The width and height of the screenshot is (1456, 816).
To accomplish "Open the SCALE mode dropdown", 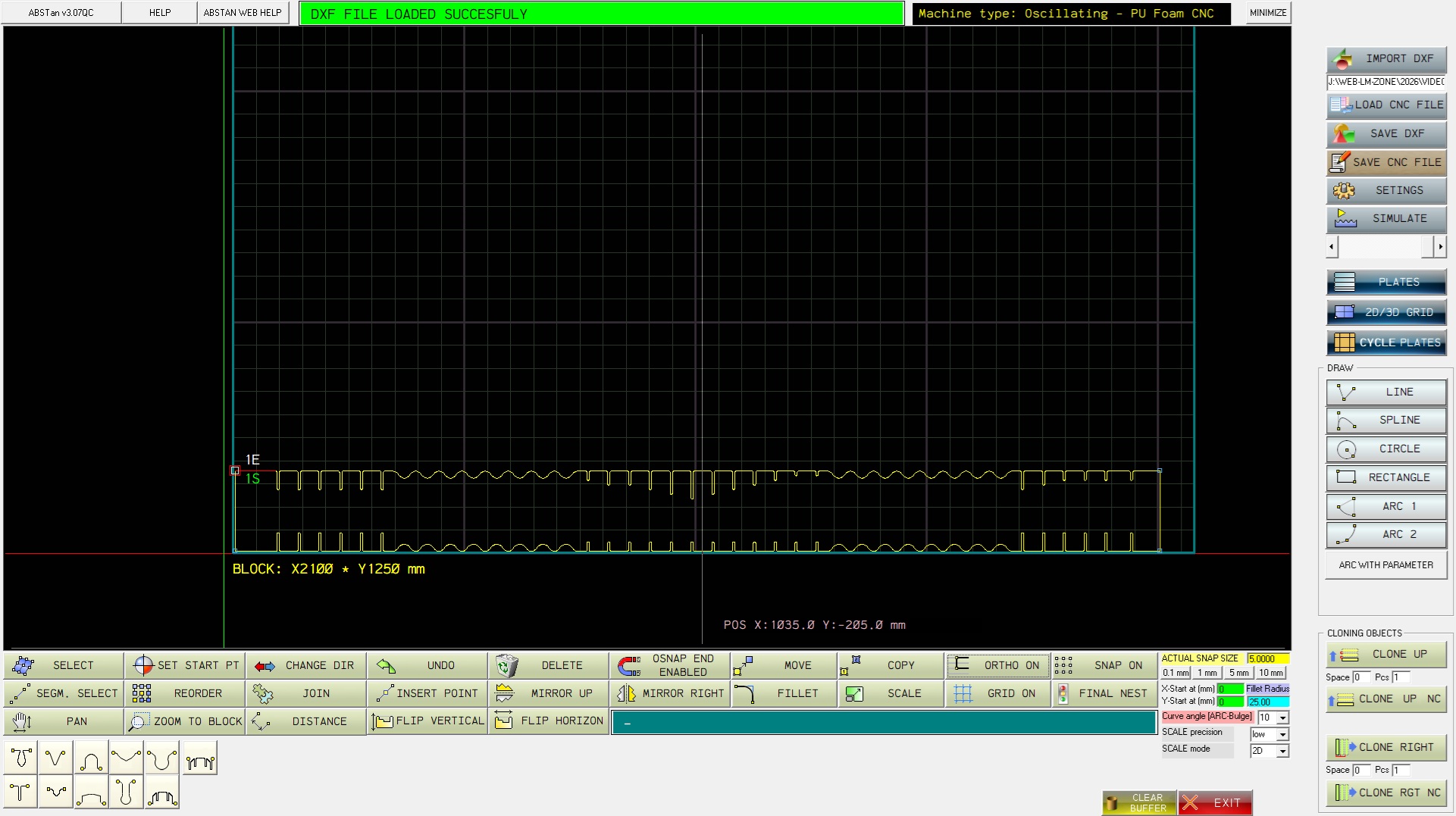I will [x=1282, y=751].
